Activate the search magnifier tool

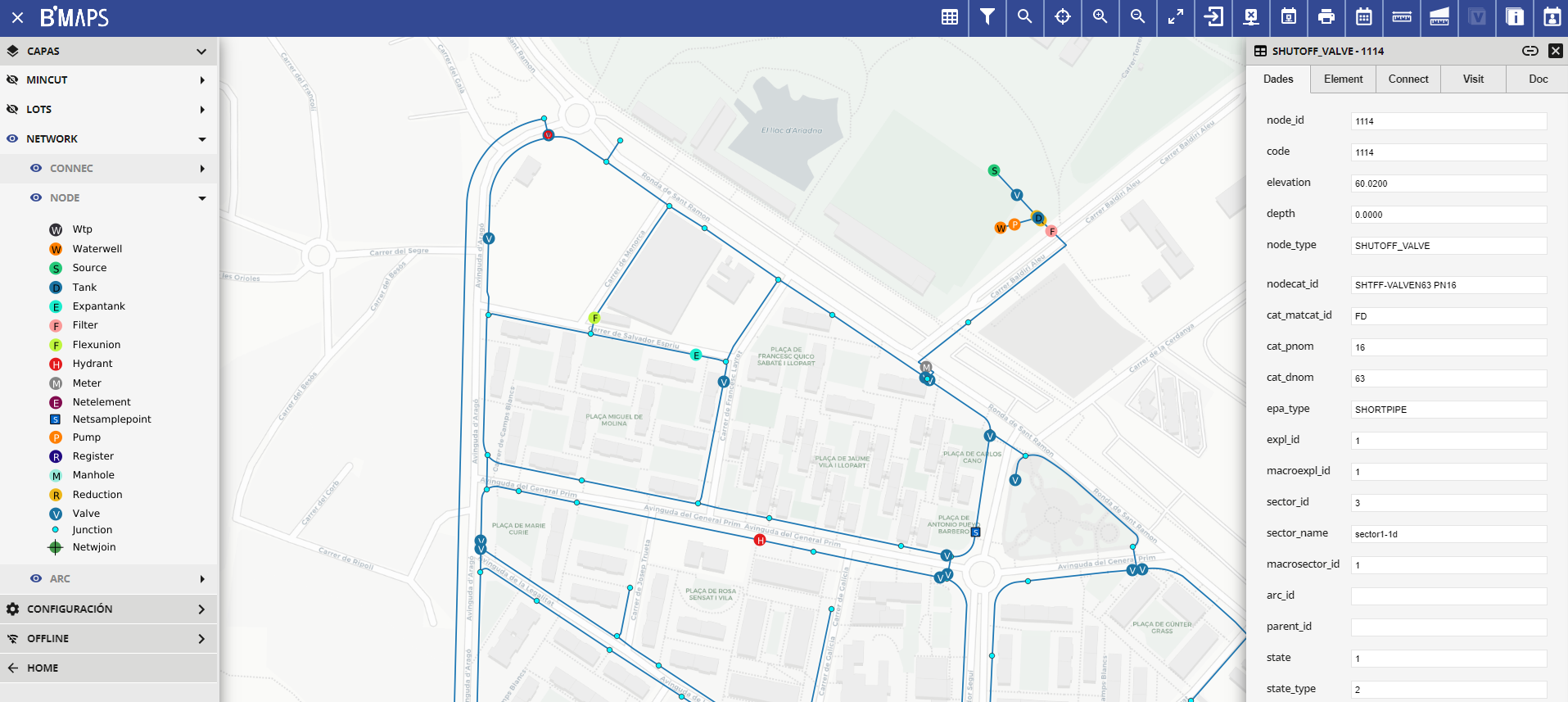point(1025,17)
